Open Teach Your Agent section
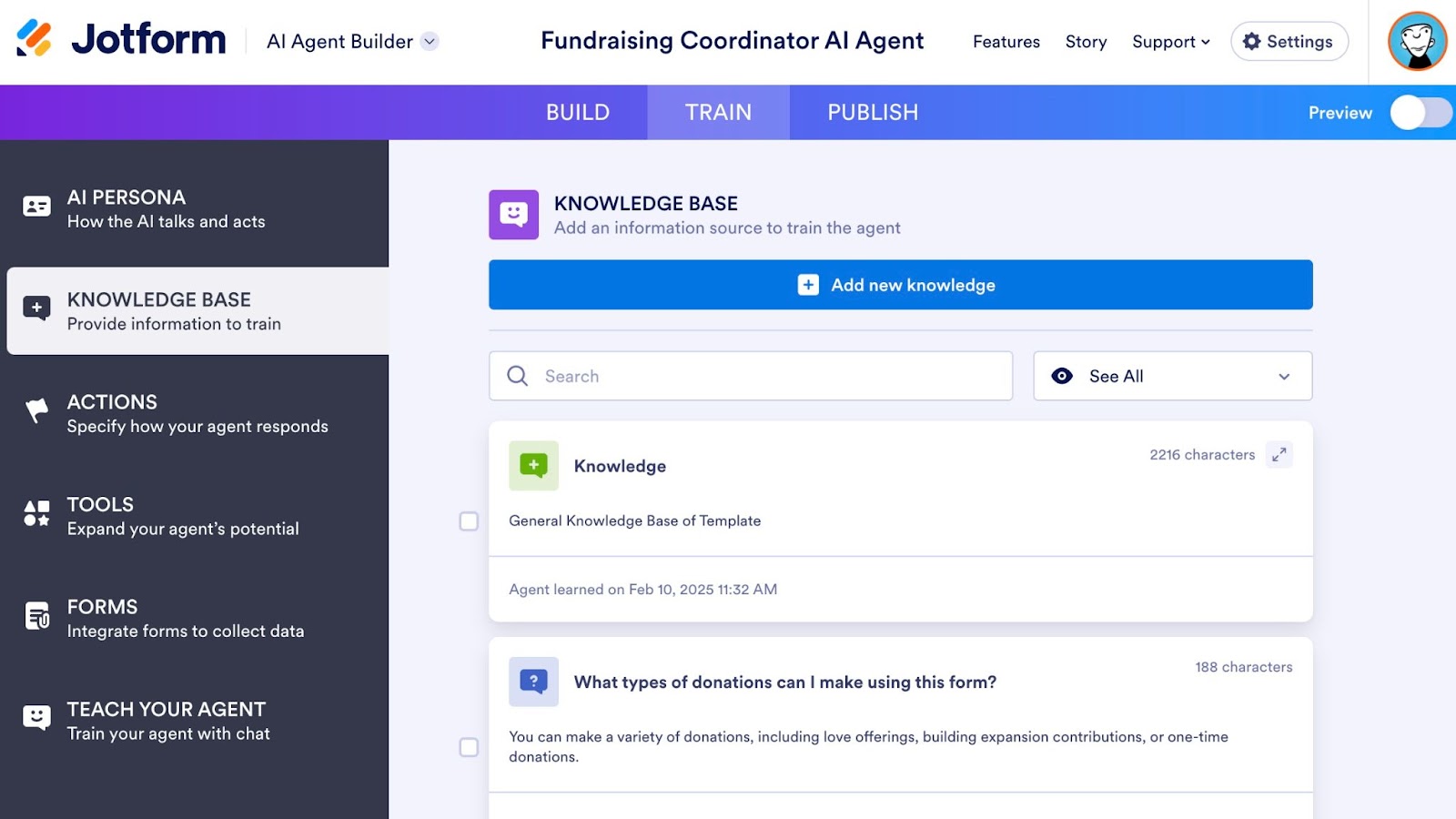Viewport: 1456px width, 819px height. coord(195,721)
